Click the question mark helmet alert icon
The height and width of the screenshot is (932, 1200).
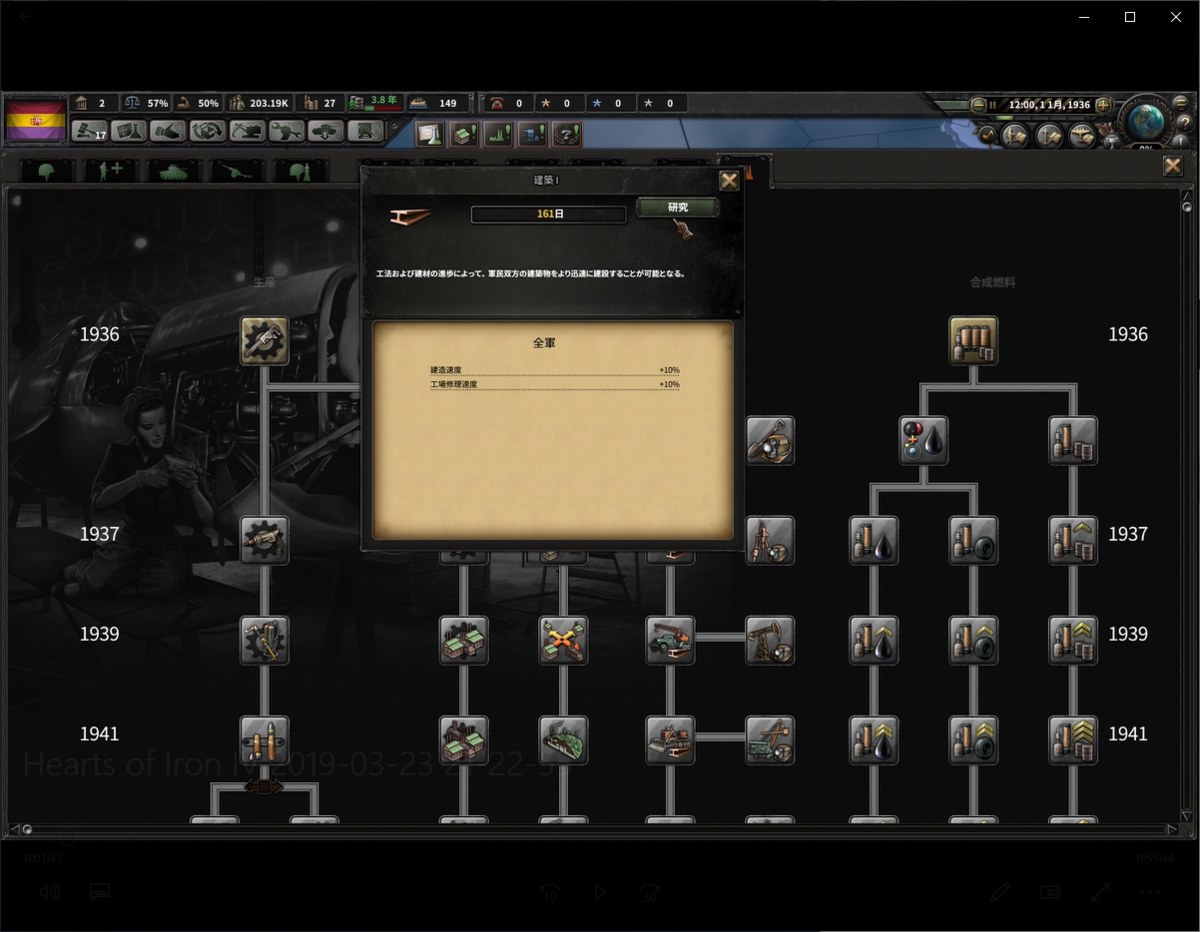(566, 133)
